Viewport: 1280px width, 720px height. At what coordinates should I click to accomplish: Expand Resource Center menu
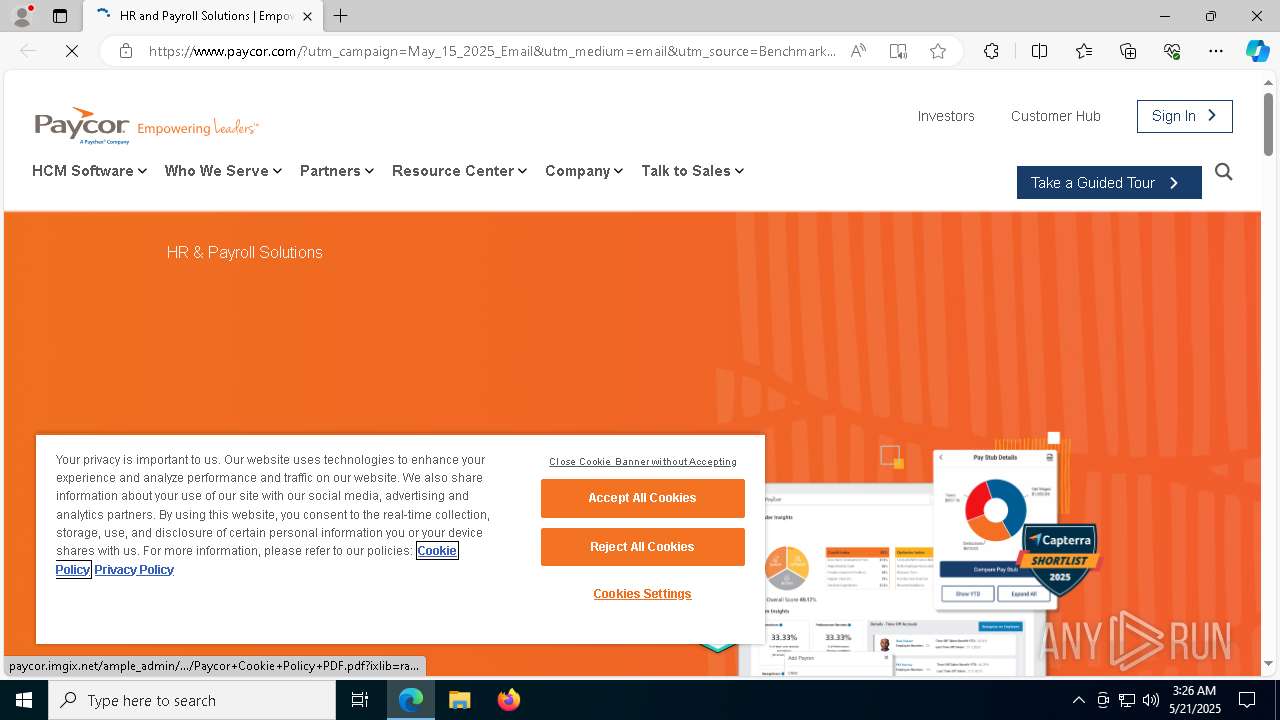pyautogui.click(x=459, y=171)
